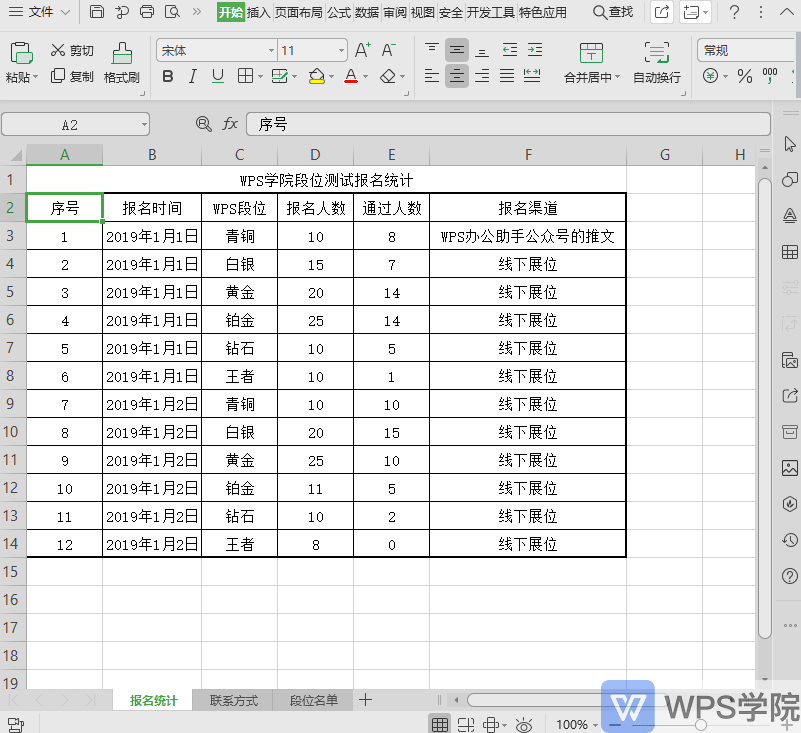Image resolution: width=801 pixels, height=733 pixels.
Task: Increase font size with A+ icon
Action: 363,50
